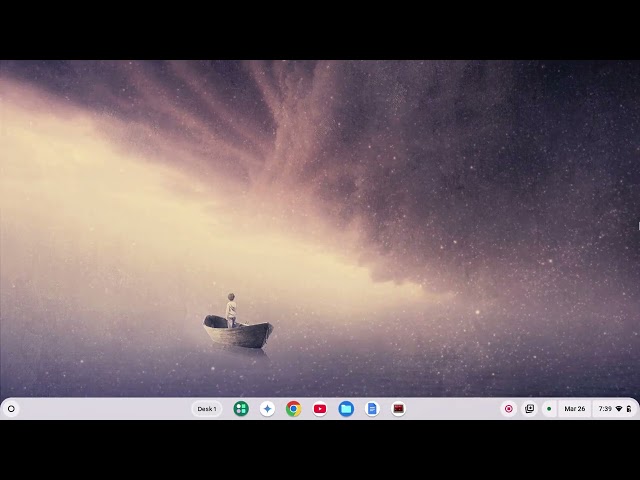Click the battery status icon
Image resolution: width=640 pixels, height=480 pixels.
(x=629, y=409)
